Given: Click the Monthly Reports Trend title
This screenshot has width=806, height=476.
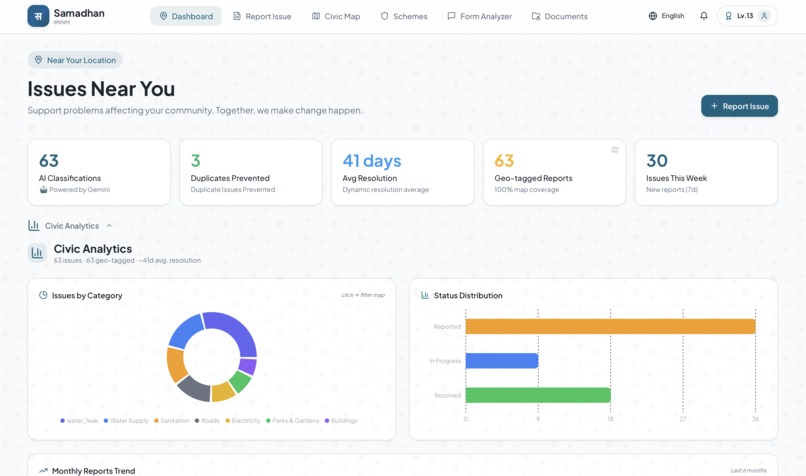Looking at the screenshot, I should 94,471.
